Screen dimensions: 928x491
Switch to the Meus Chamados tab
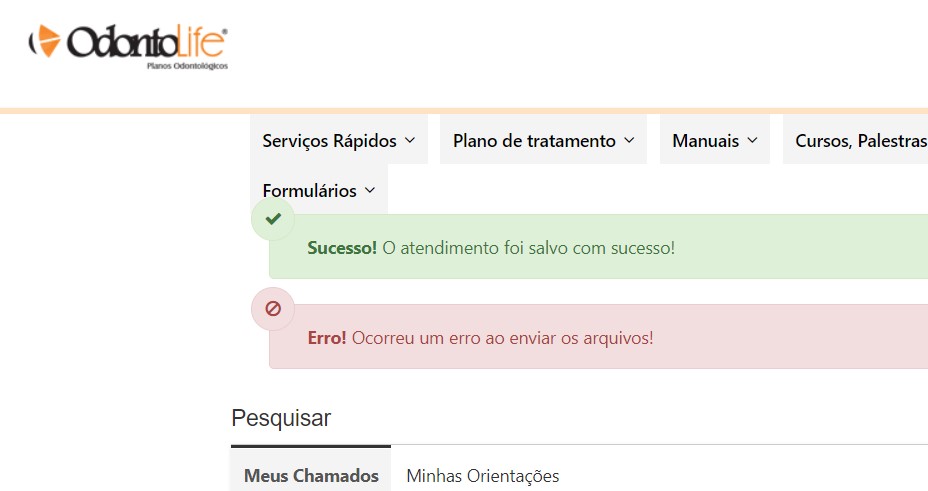coord(311,476)
